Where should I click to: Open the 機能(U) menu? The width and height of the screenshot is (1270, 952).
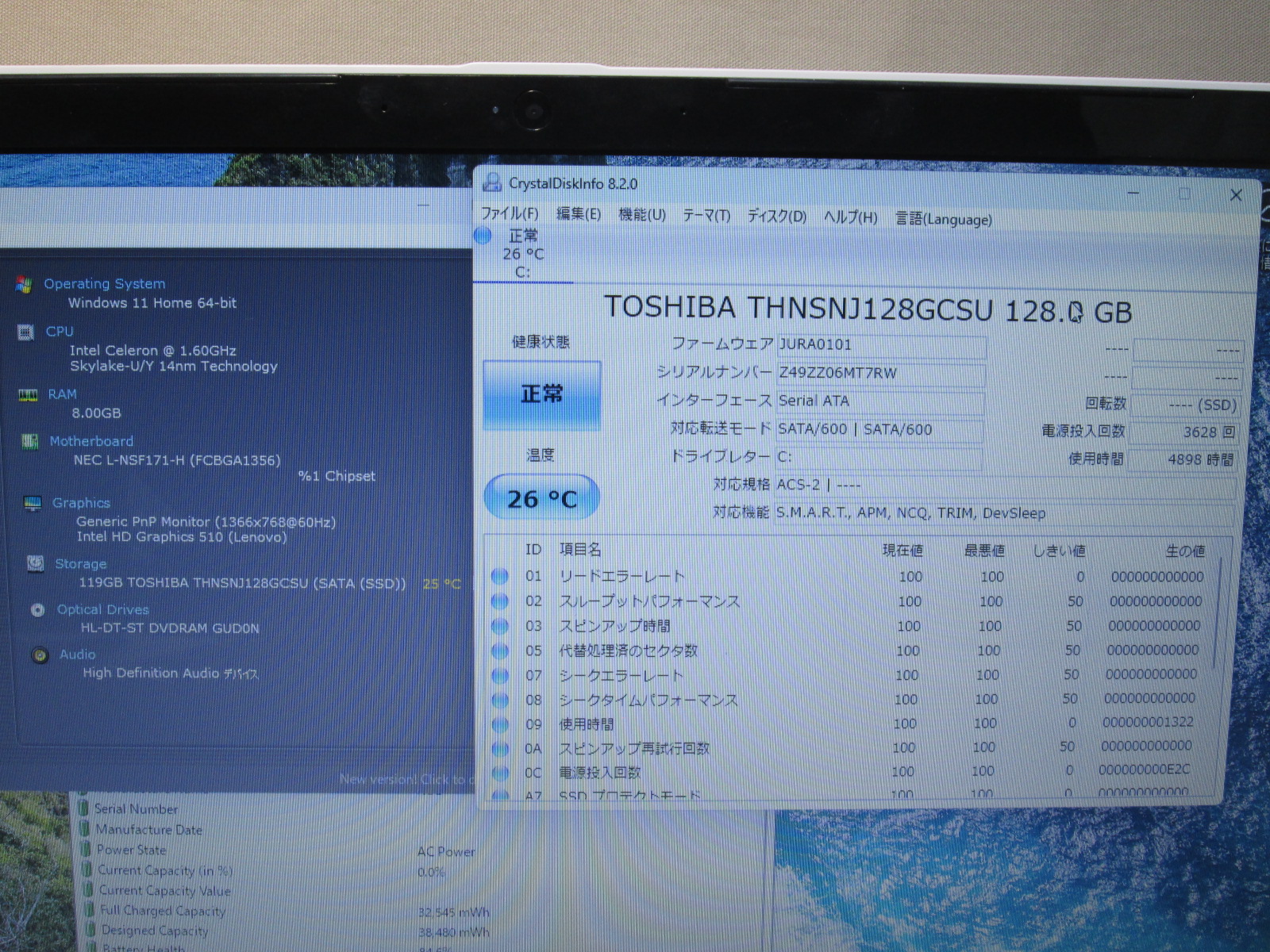tap(641, 215)
